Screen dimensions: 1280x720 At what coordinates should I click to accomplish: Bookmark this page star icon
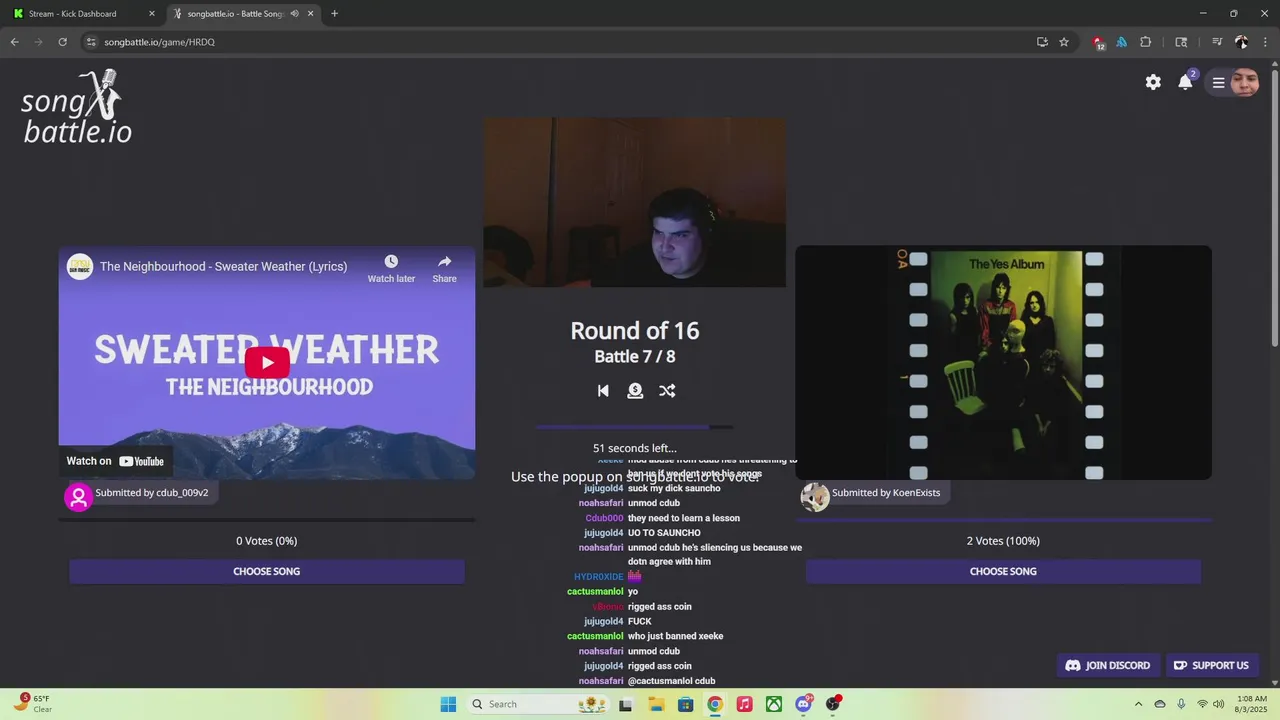(1064, 42)
